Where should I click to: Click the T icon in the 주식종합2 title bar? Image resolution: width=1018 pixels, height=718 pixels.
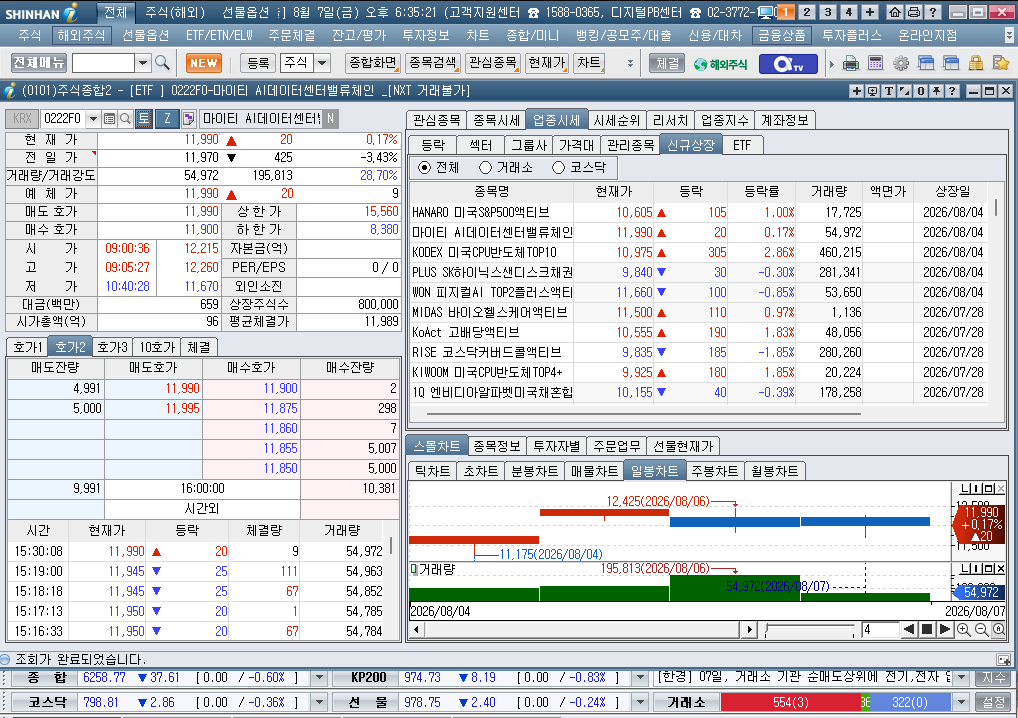point(889,91)
